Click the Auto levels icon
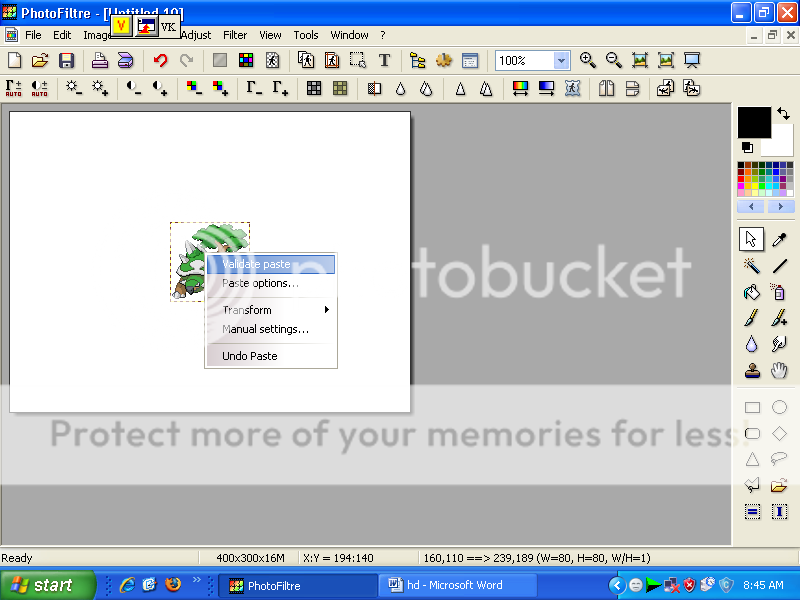The height and width of the screenshot is (600, 800). click(x=14, y=88)
